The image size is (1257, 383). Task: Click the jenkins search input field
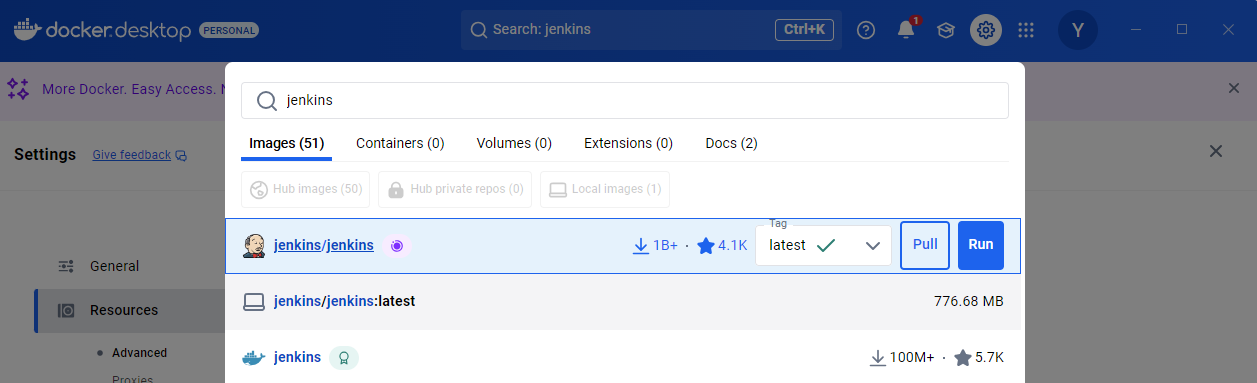tap(624, 101)
